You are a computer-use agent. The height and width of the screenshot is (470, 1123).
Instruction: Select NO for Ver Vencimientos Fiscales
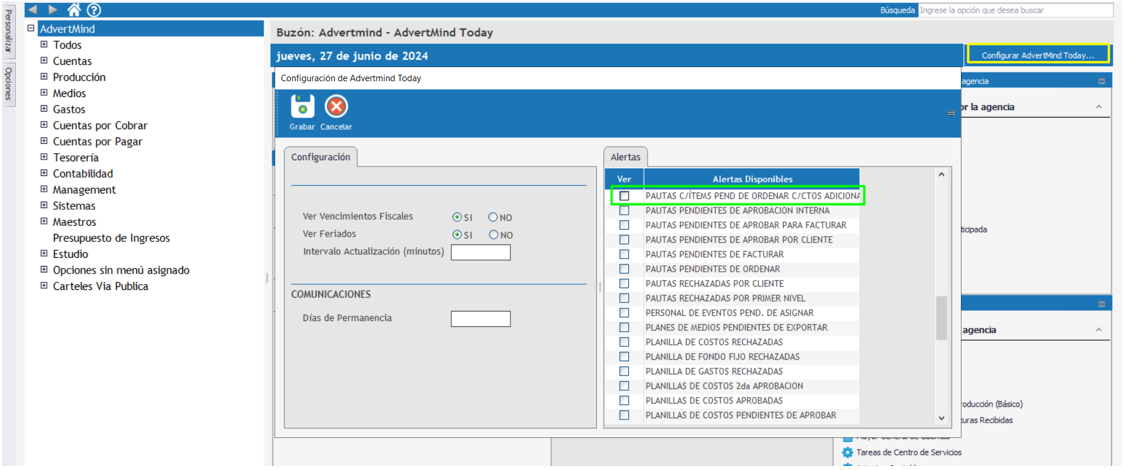coord(493,217)
